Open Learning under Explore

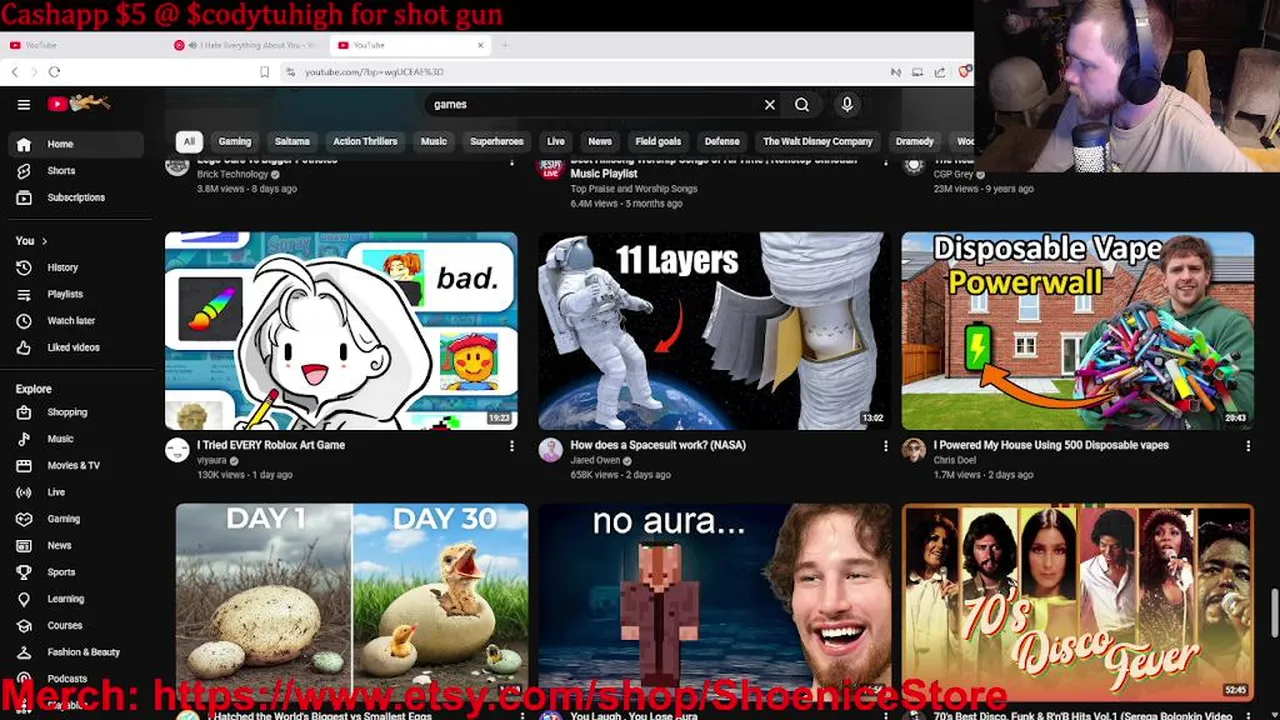(76, 599)
